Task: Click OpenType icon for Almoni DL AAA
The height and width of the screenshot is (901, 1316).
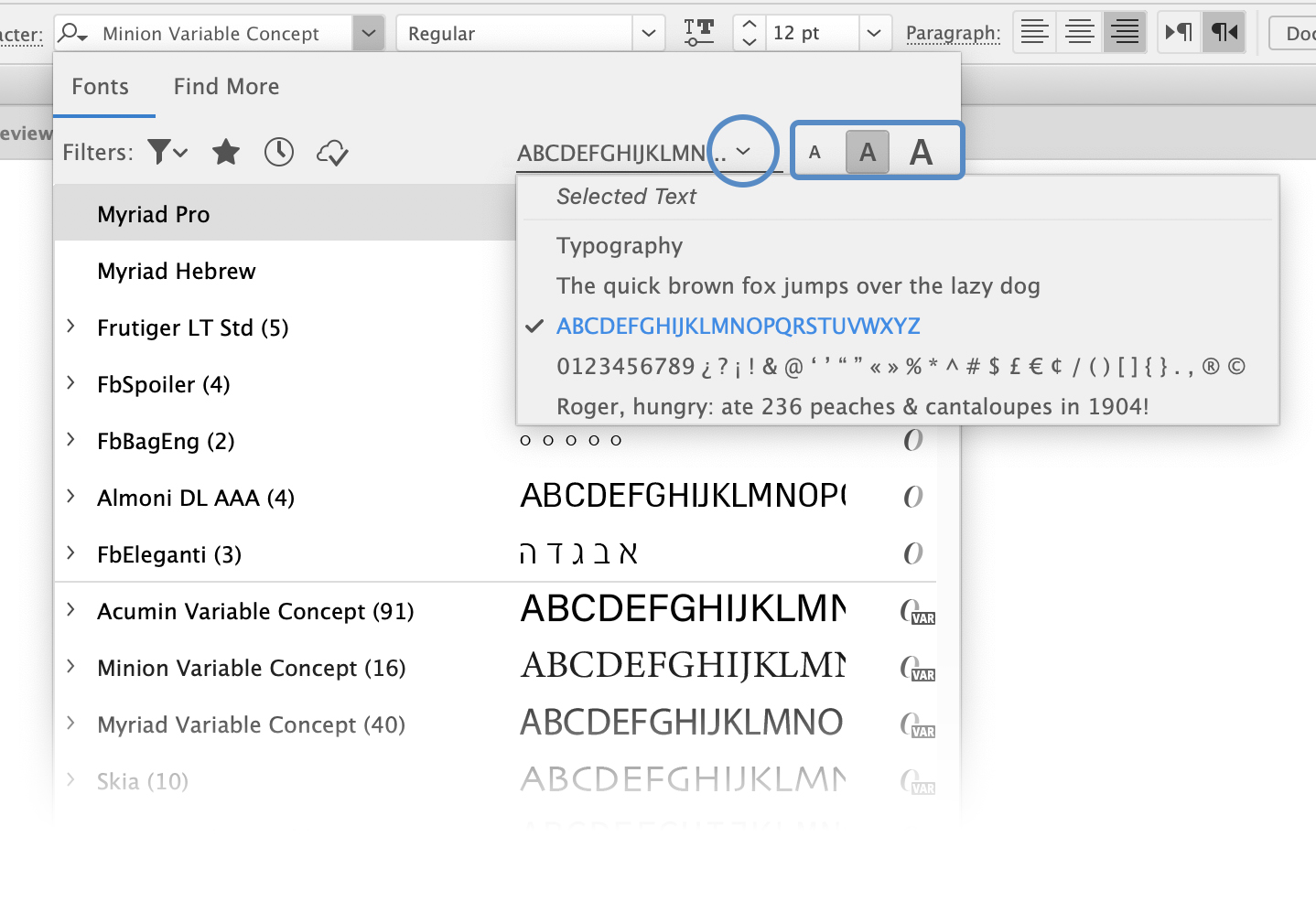Action: click(x=913, y=498)
